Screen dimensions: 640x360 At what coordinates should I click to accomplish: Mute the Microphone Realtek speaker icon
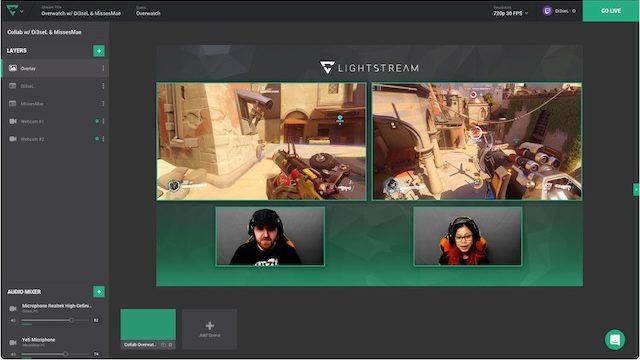click(x=13, y=320)
